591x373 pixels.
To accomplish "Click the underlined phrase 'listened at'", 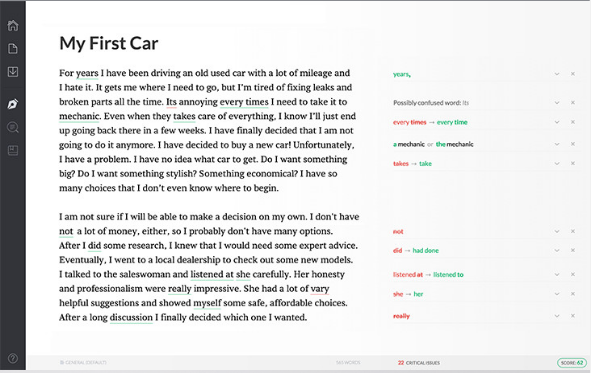I will pyautogui.click(x=212, y=274).
